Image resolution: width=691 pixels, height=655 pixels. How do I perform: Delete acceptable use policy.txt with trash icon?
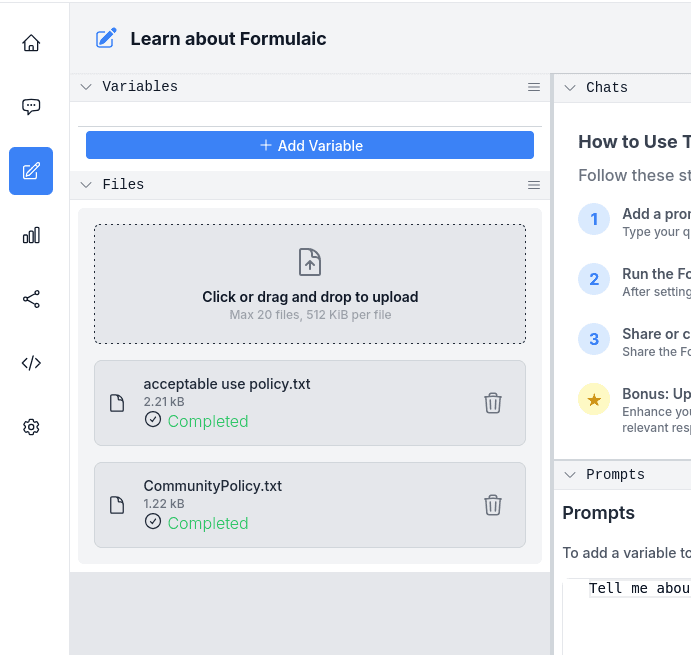pos(493,403)
